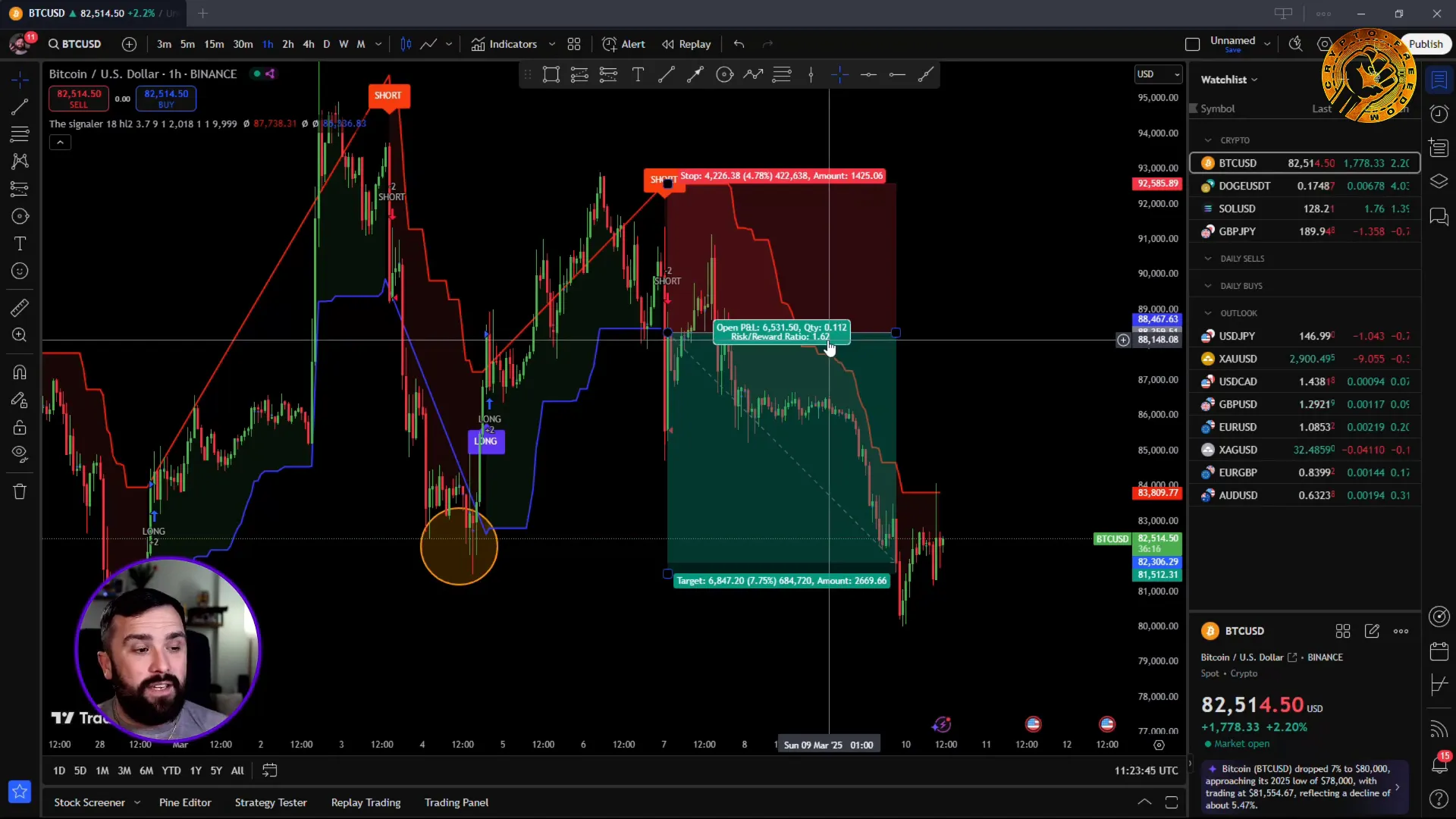The width and height of the screenshot is (1456, 819).
Task: Expand the indicator favorites dropdown arrow
Action: pos(551,44)
